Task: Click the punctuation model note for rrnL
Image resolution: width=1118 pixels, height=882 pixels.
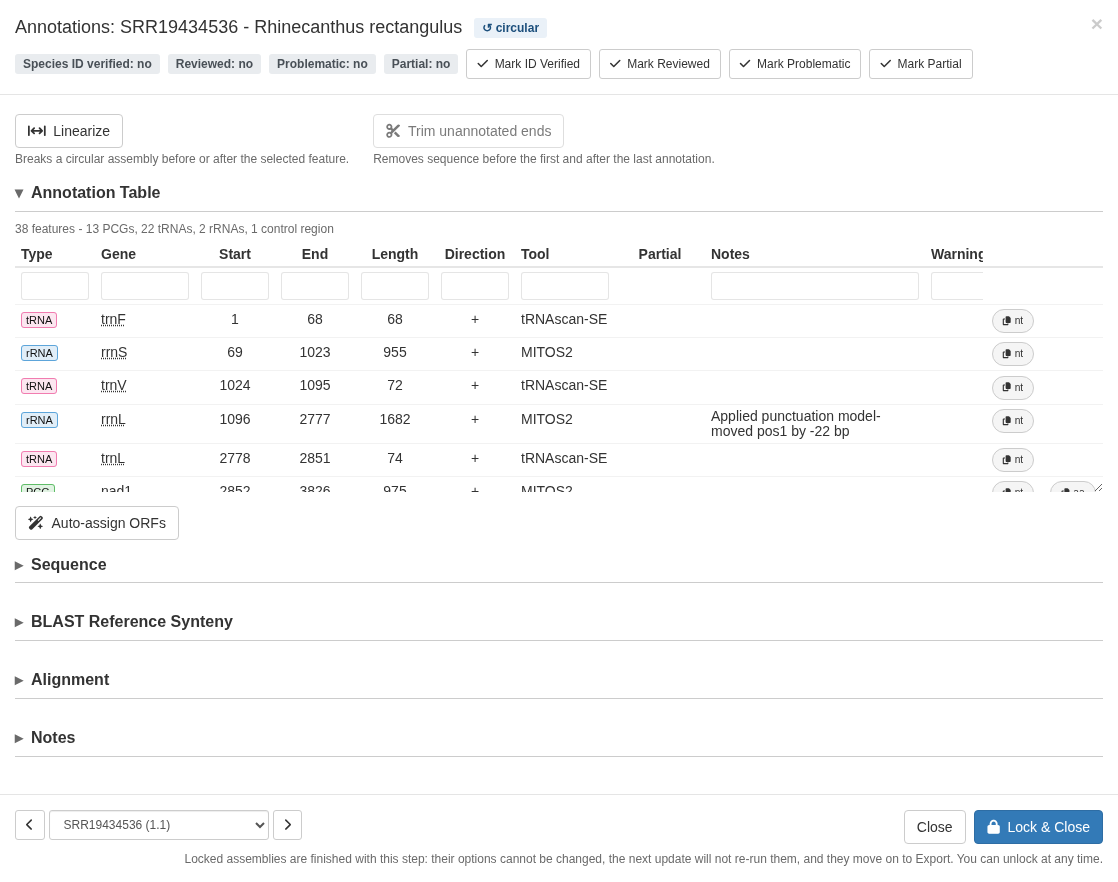Action: click(796, 424)
